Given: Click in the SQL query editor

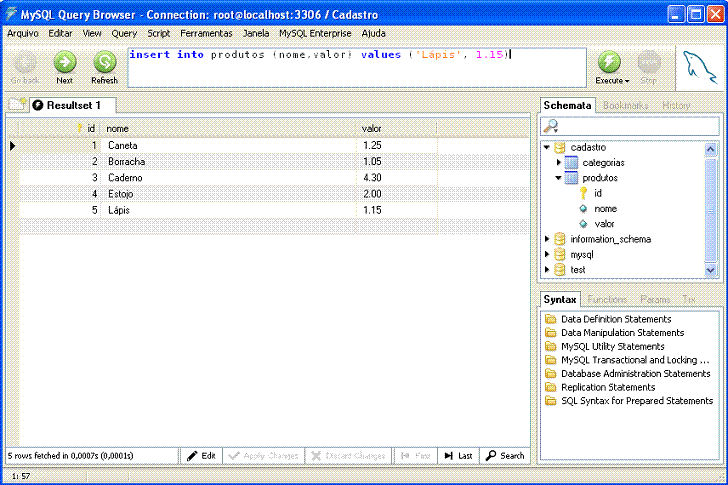Looking at the screenshot, I should 357,68.
